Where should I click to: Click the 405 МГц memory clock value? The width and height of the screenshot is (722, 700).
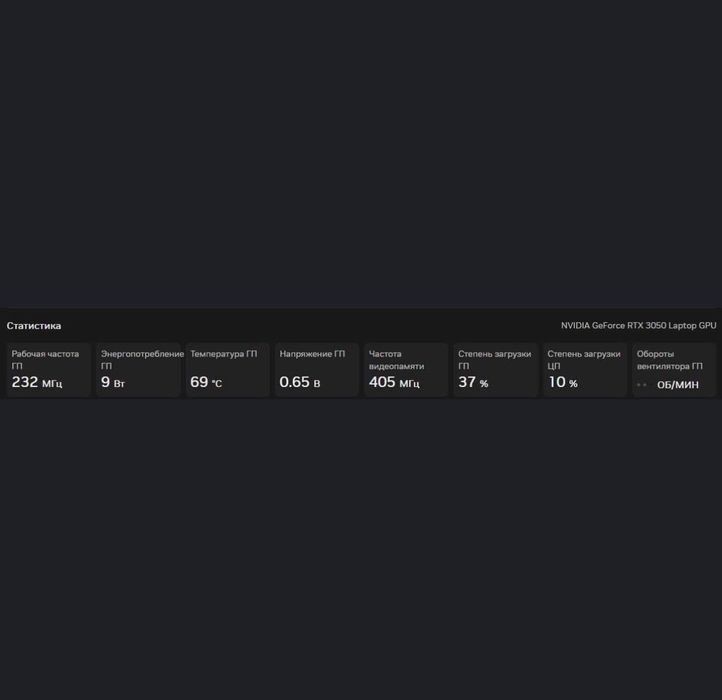click(394, 383)
